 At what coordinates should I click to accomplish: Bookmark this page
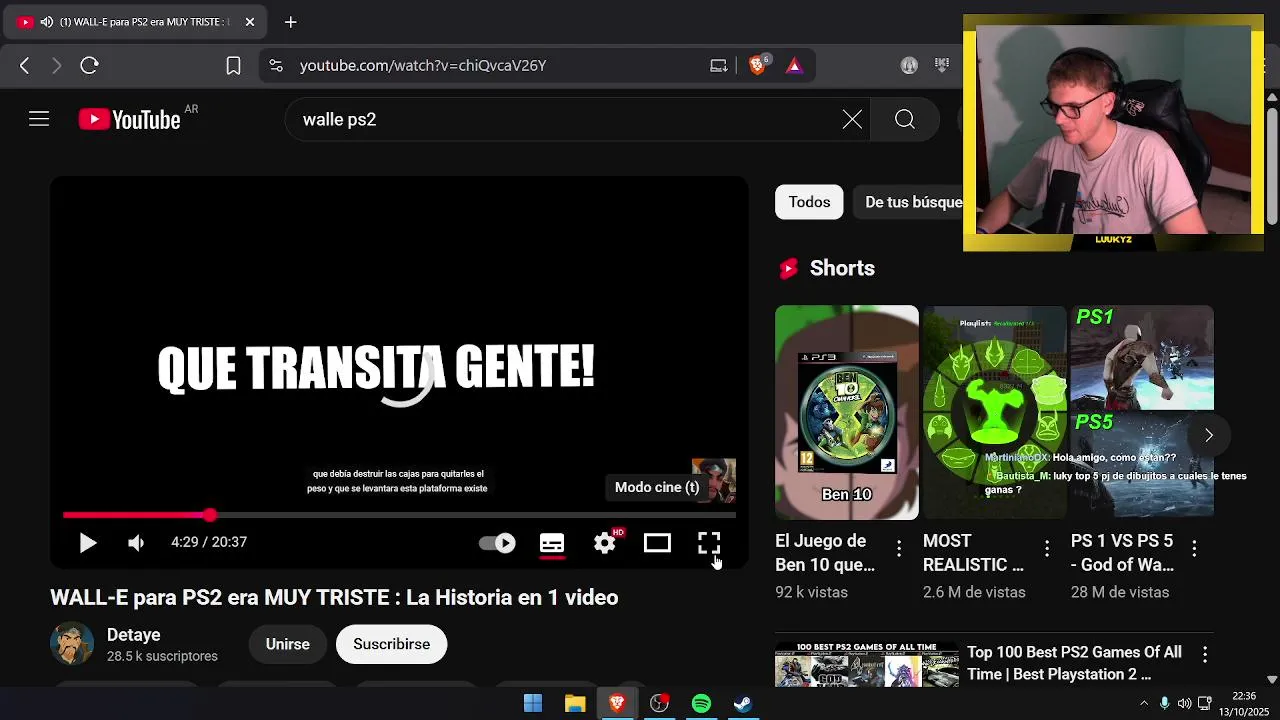[x=233, y=65]
